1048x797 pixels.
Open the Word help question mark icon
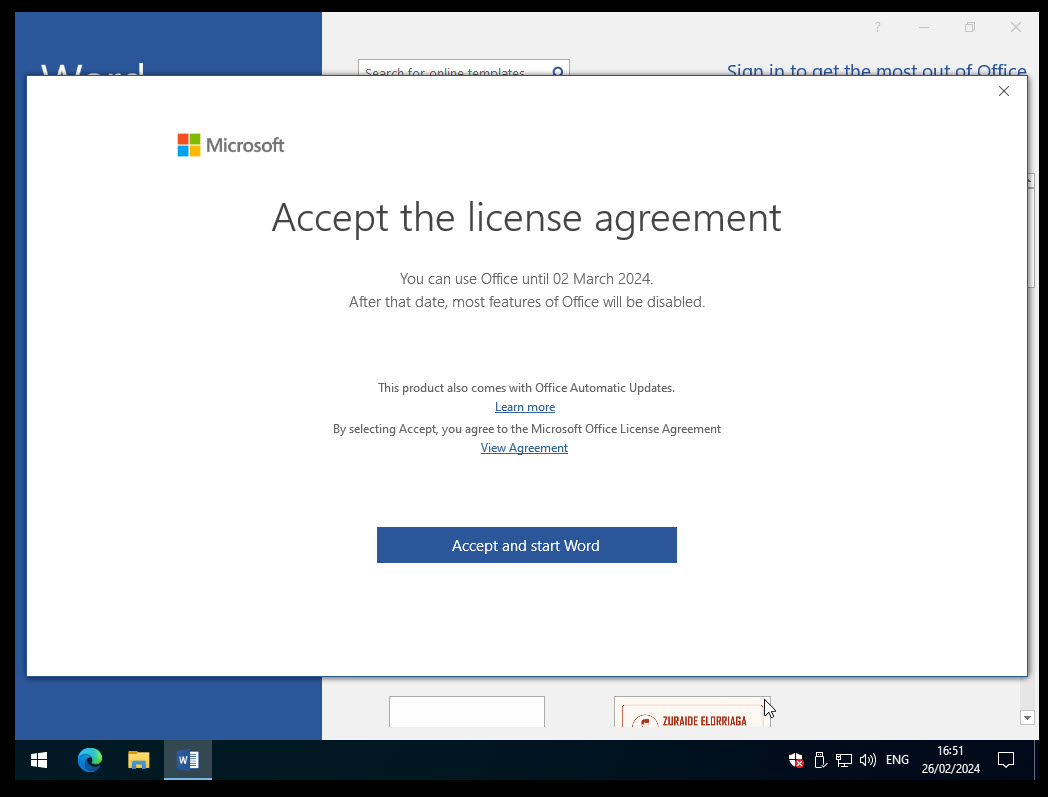(x=878, y=28)
